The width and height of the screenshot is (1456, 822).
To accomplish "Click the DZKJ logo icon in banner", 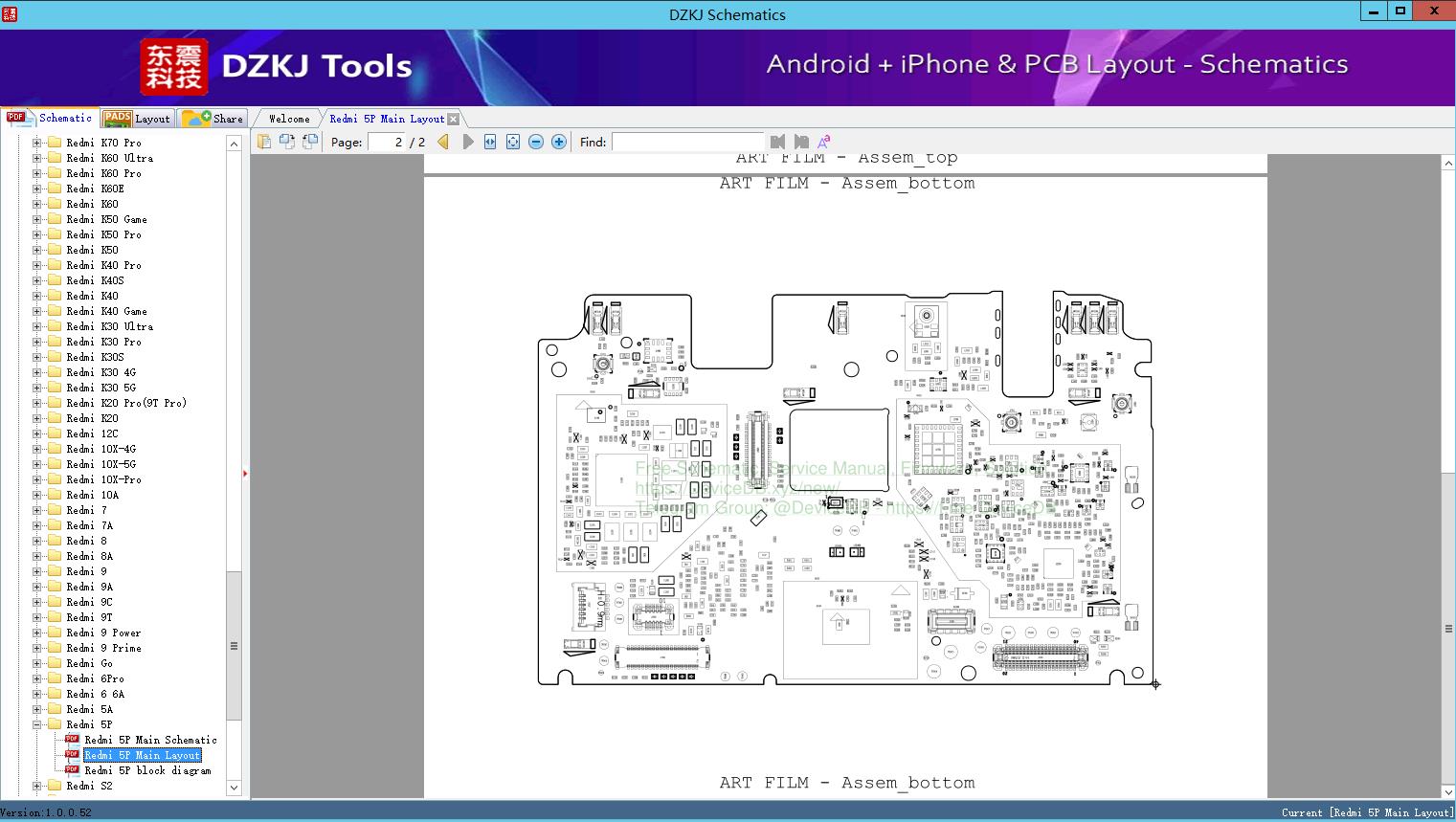I will tap(174, 67).
